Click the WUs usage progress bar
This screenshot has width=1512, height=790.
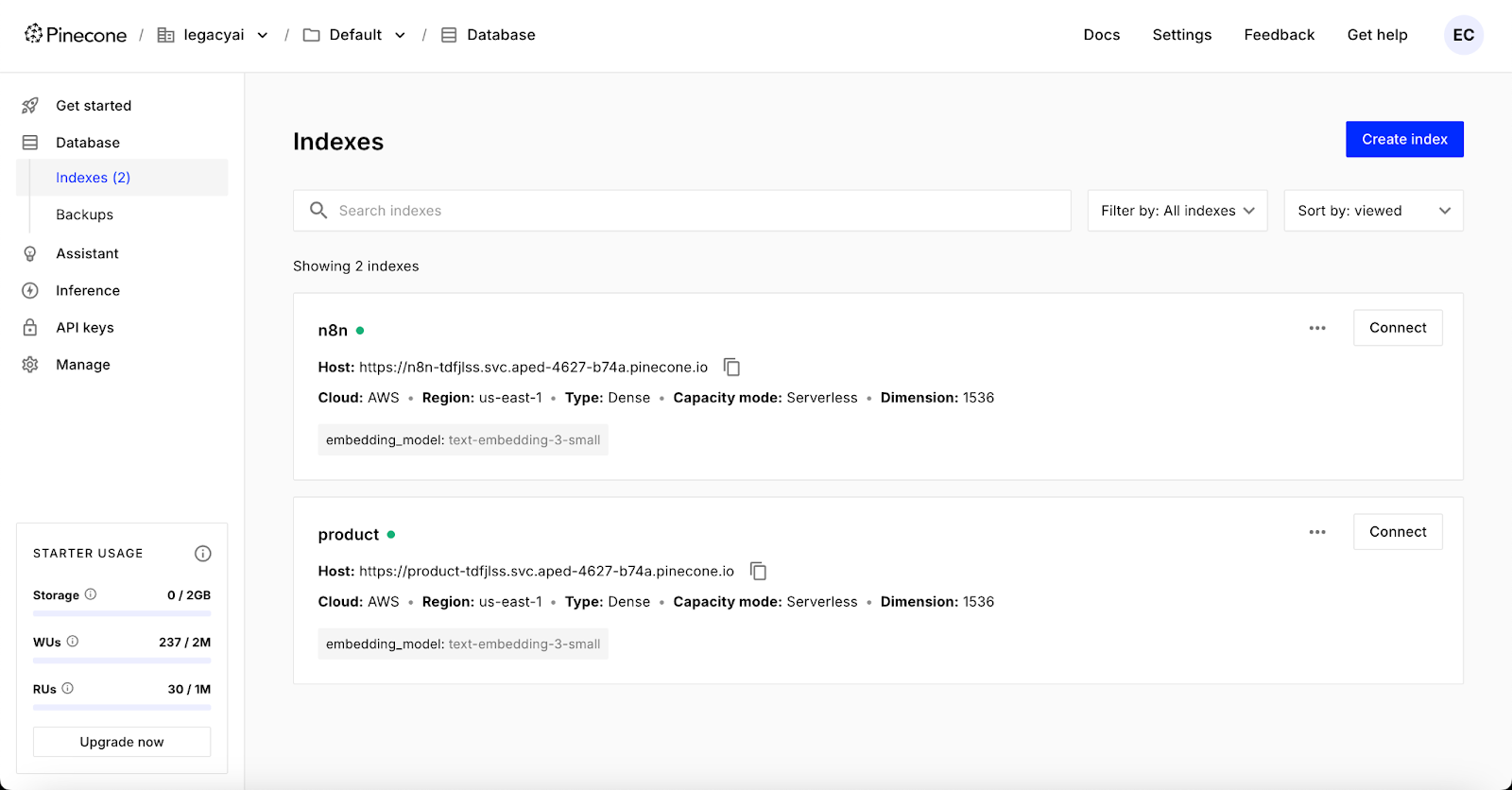coord(122,661)
